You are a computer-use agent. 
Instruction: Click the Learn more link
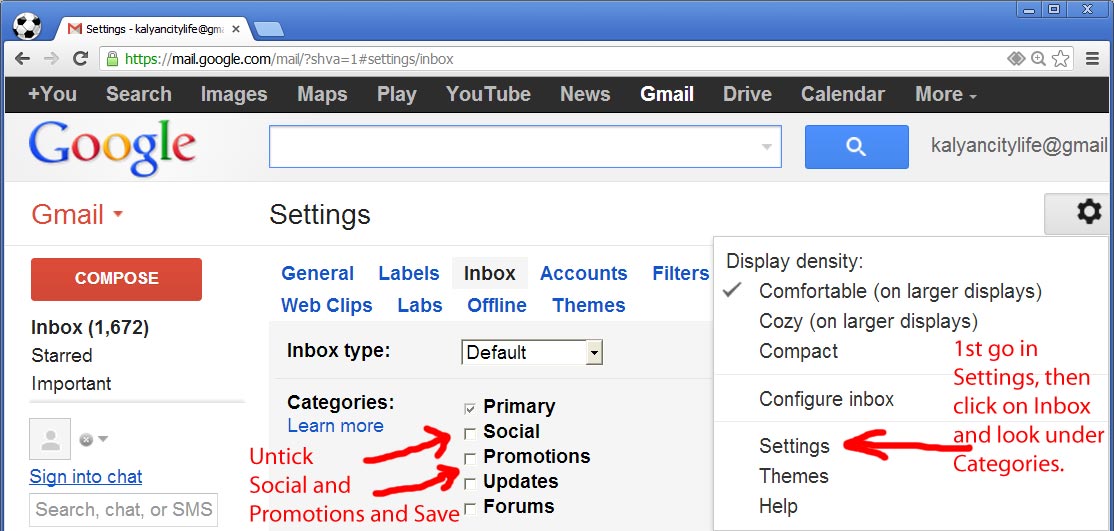[x=335, y=426]
